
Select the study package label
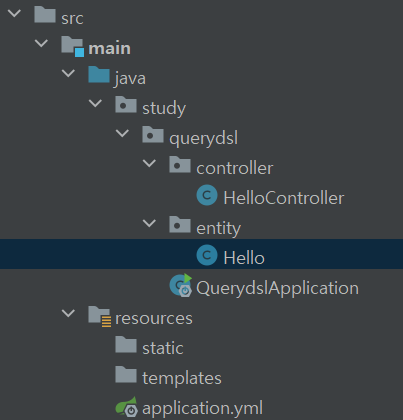click(164, 109)
